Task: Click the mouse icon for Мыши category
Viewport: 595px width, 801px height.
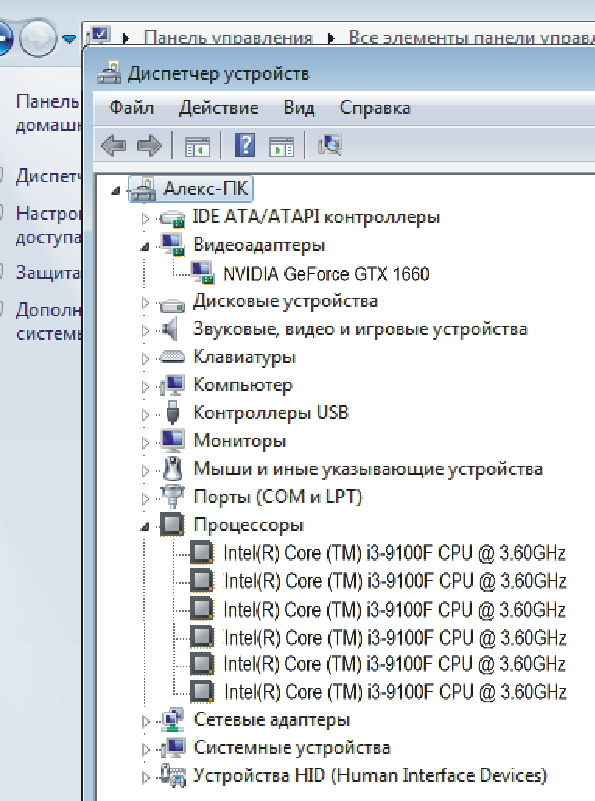Action: tap(173, 468)
